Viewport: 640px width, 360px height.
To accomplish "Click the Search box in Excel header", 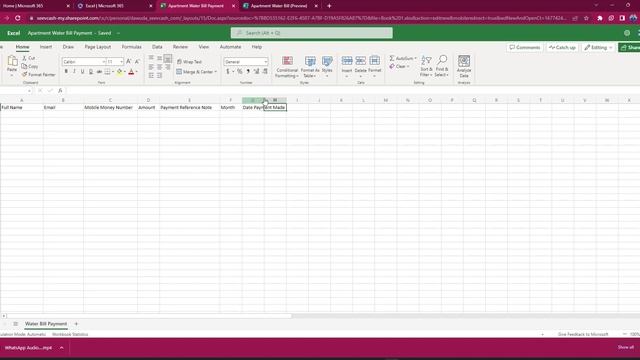I will click(311, 33).
